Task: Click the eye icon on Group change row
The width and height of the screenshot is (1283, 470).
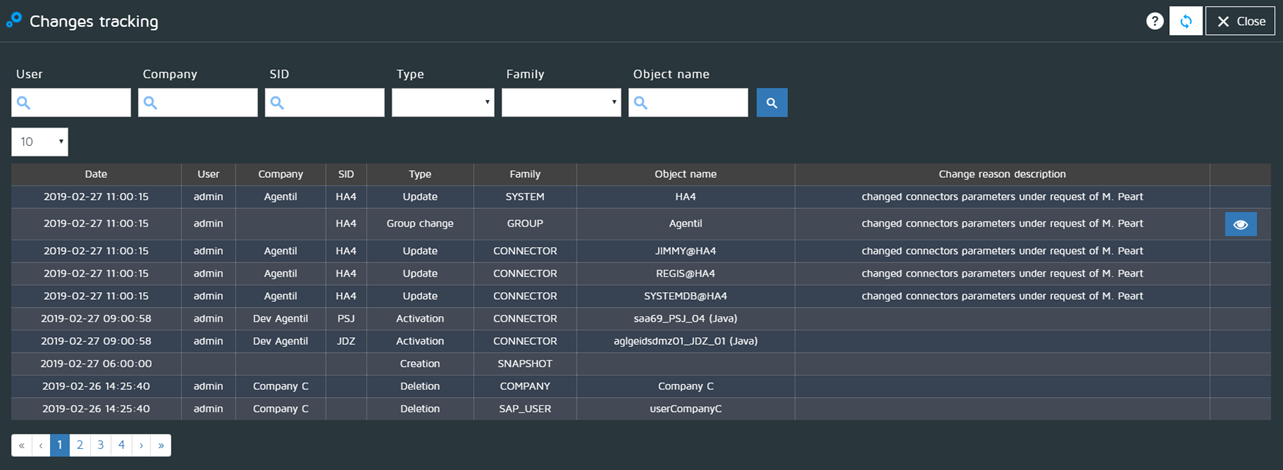Action: pos(1240,224)
